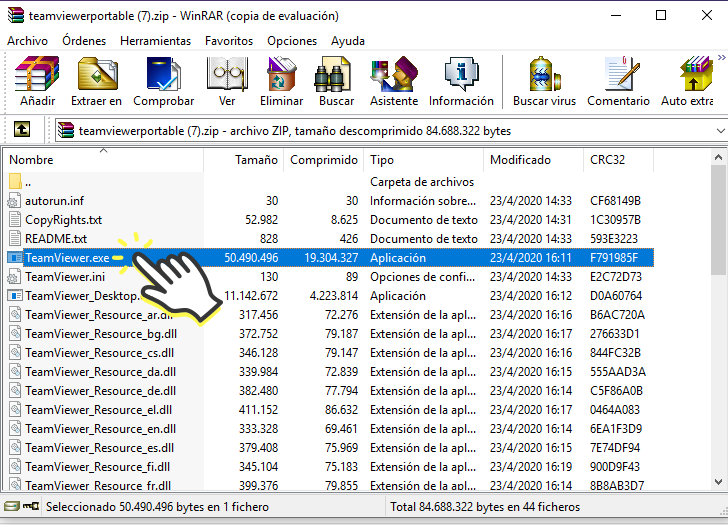This screenshot has height=525, width=728.
Task: Click the TeamViewer_Resource_bg.dll file icon
Action: point(15,334)
